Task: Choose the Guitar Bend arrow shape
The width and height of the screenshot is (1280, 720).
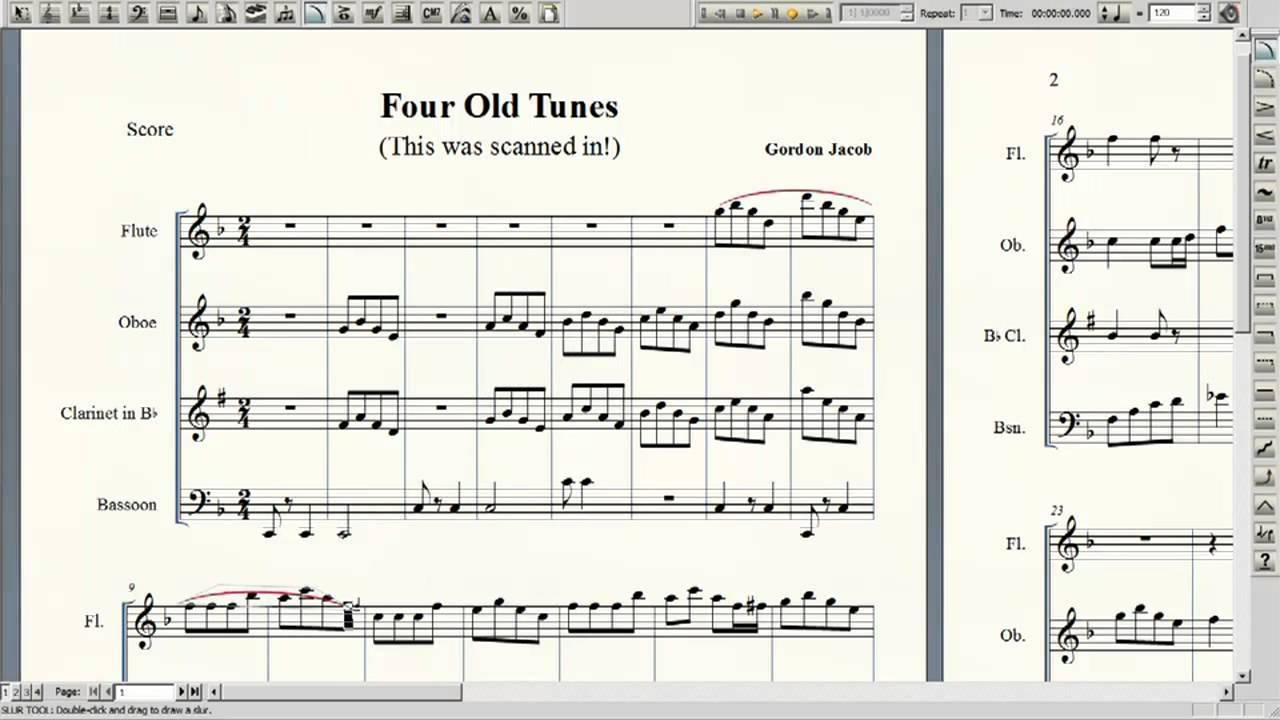Action: [x=1265, y=477]
